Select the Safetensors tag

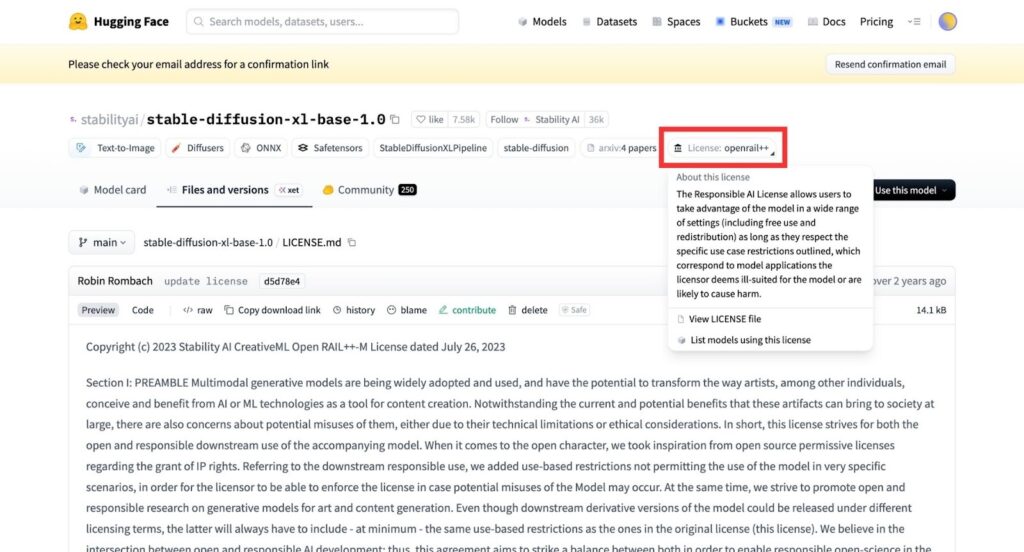pyautogui.click(x=329, y=148)
